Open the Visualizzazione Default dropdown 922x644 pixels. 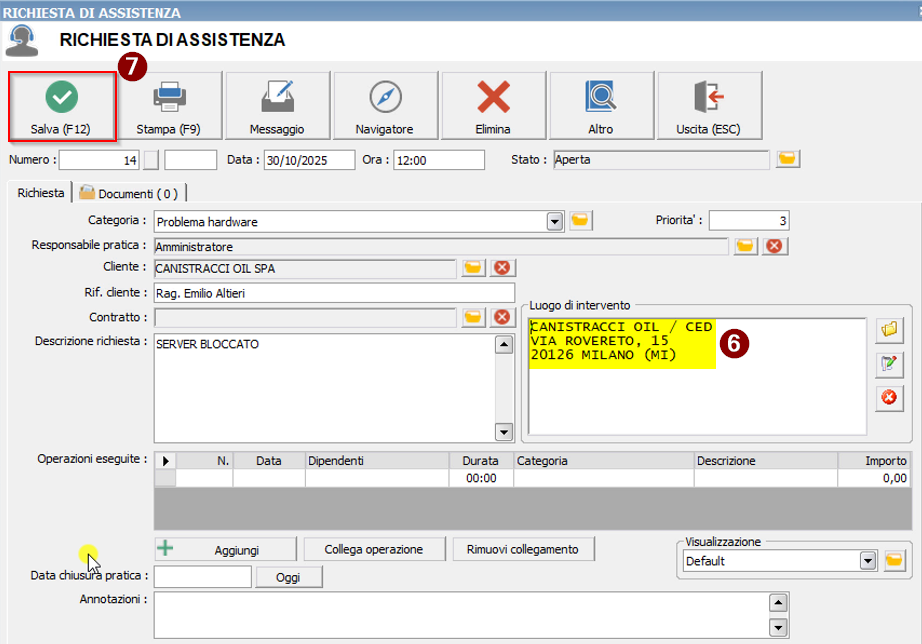(x=867, y=561)
